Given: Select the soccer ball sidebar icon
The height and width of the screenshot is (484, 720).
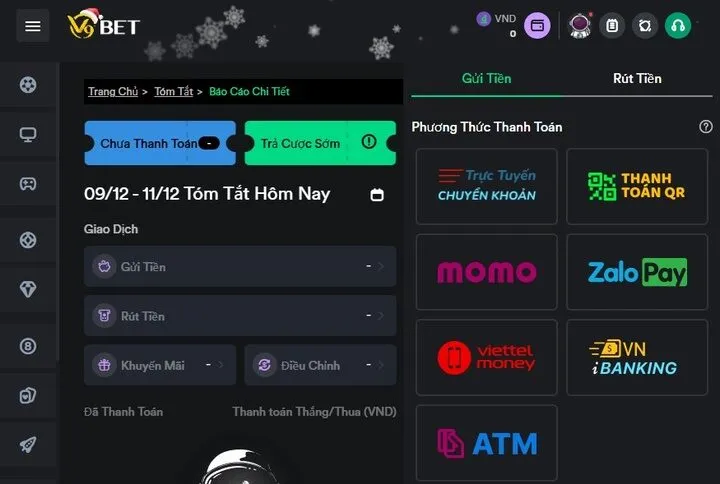Looking at the screenshot, I should click(28, 85).
